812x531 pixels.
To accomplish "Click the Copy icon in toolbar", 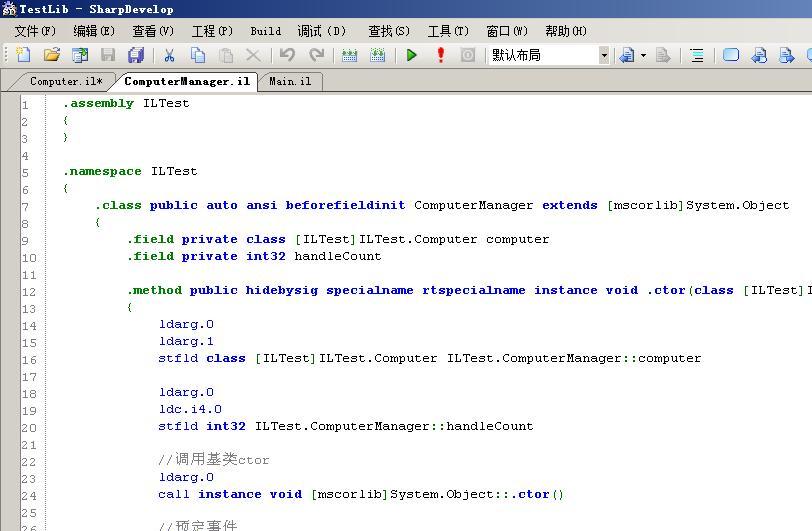I will click(x=198, y=54).
